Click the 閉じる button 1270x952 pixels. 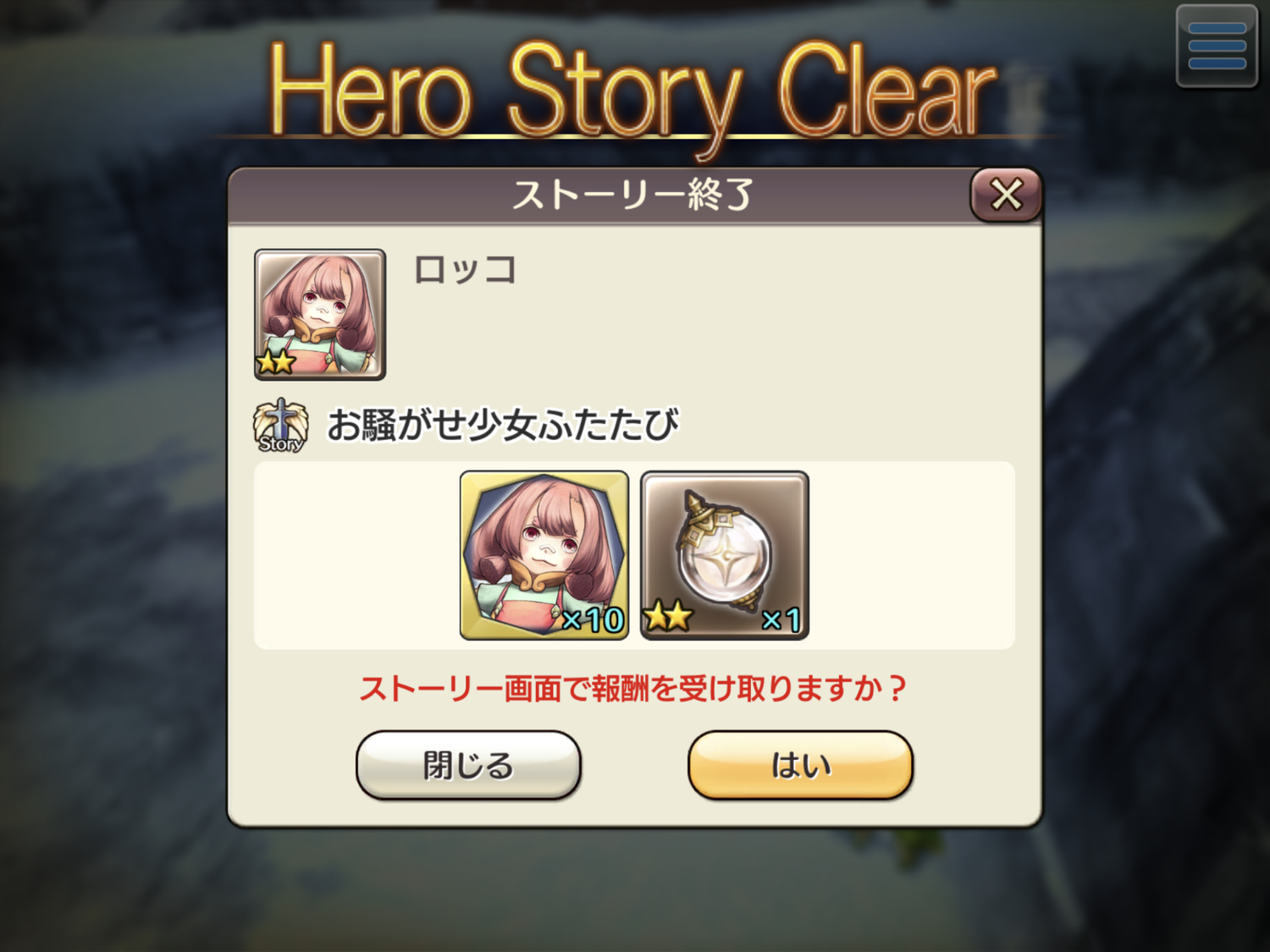(468, 765)
